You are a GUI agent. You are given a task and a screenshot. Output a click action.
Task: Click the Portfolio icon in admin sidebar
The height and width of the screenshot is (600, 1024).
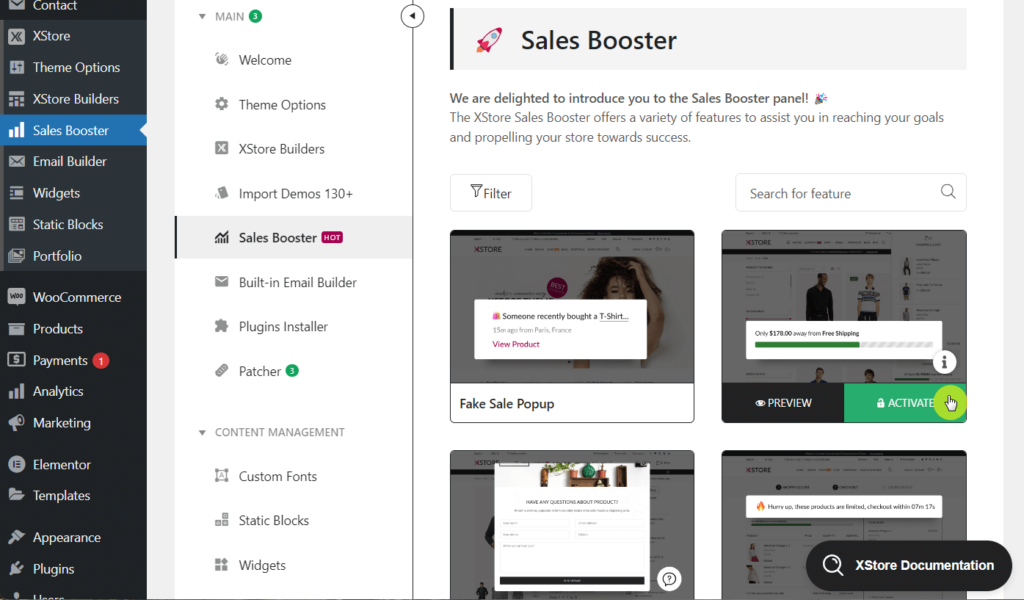tap(17, 255)
